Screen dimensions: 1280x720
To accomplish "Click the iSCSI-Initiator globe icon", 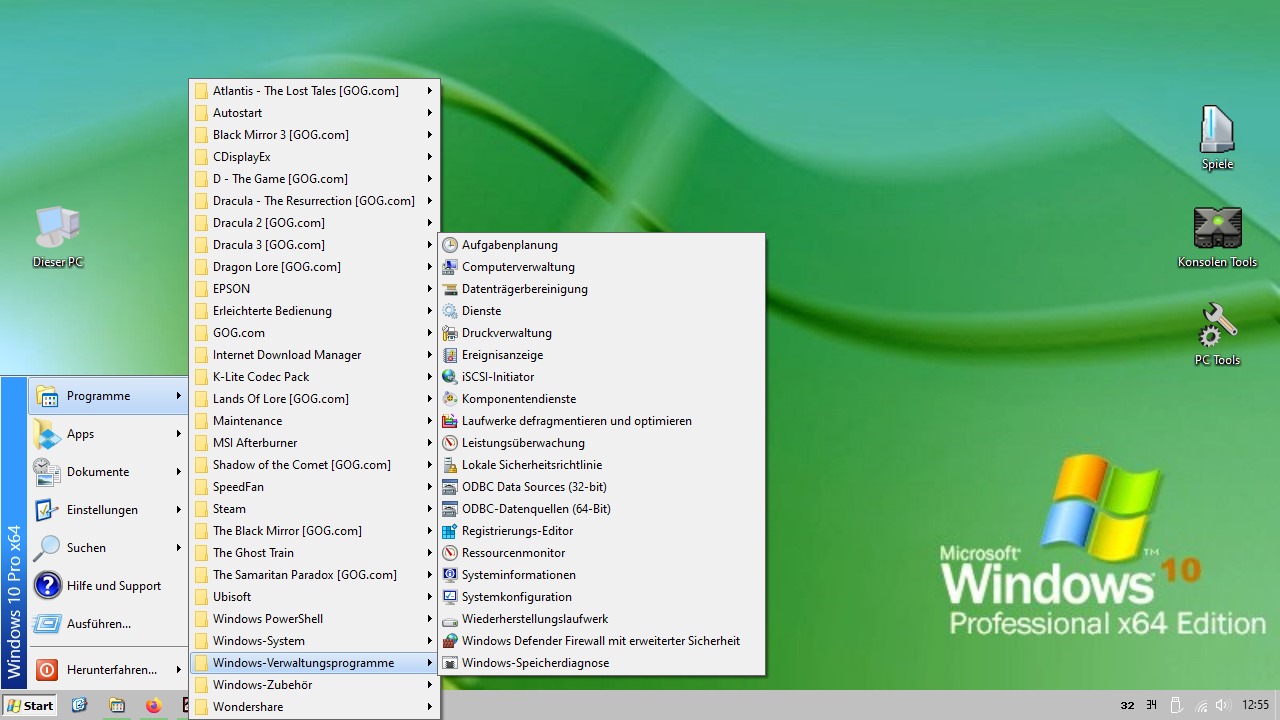I will click(450, 377).
